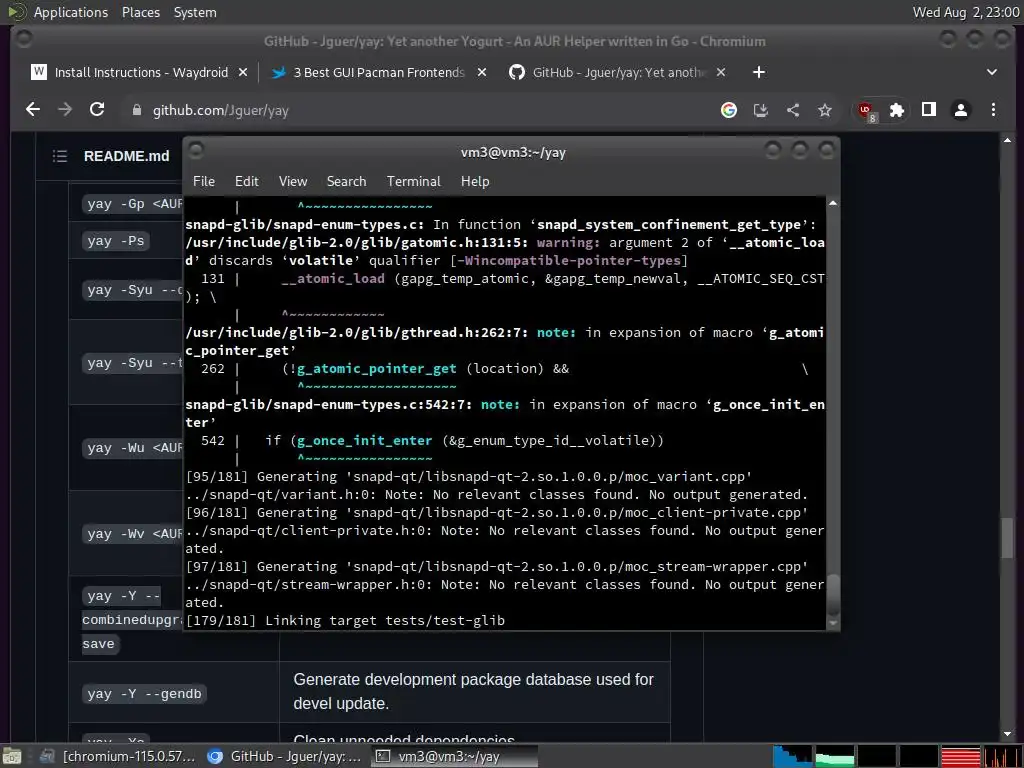1024x768 pixels.
Task: Click browser page scroll-up arrow
Action: click(1006, 140)
